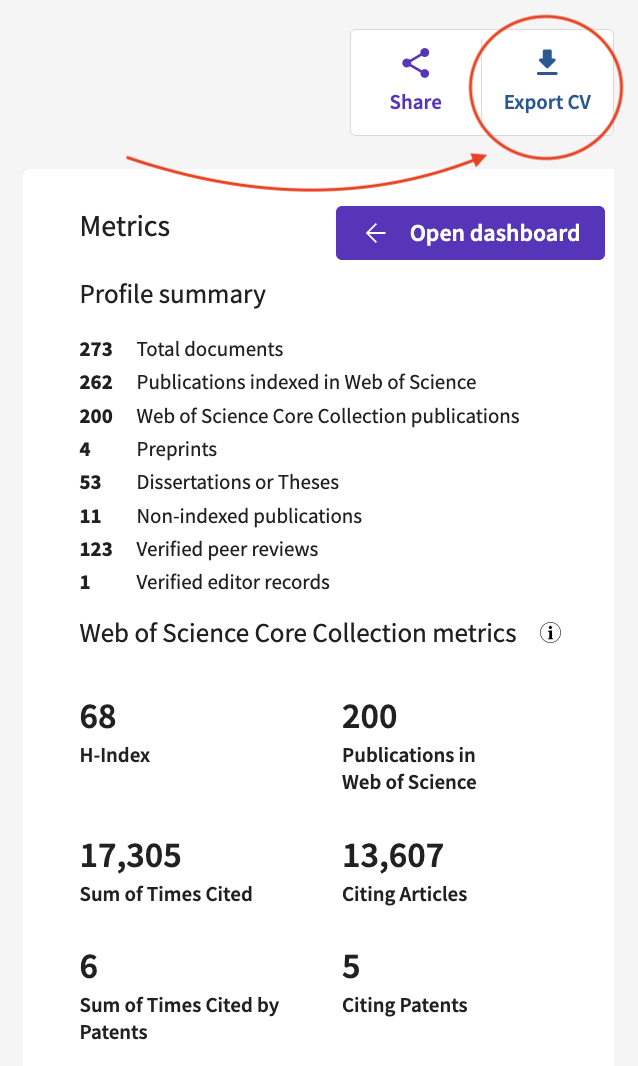Select the Share network icon above the profile
The width and height of the screenshot is (638, 1066).
[x=415, y=62]
